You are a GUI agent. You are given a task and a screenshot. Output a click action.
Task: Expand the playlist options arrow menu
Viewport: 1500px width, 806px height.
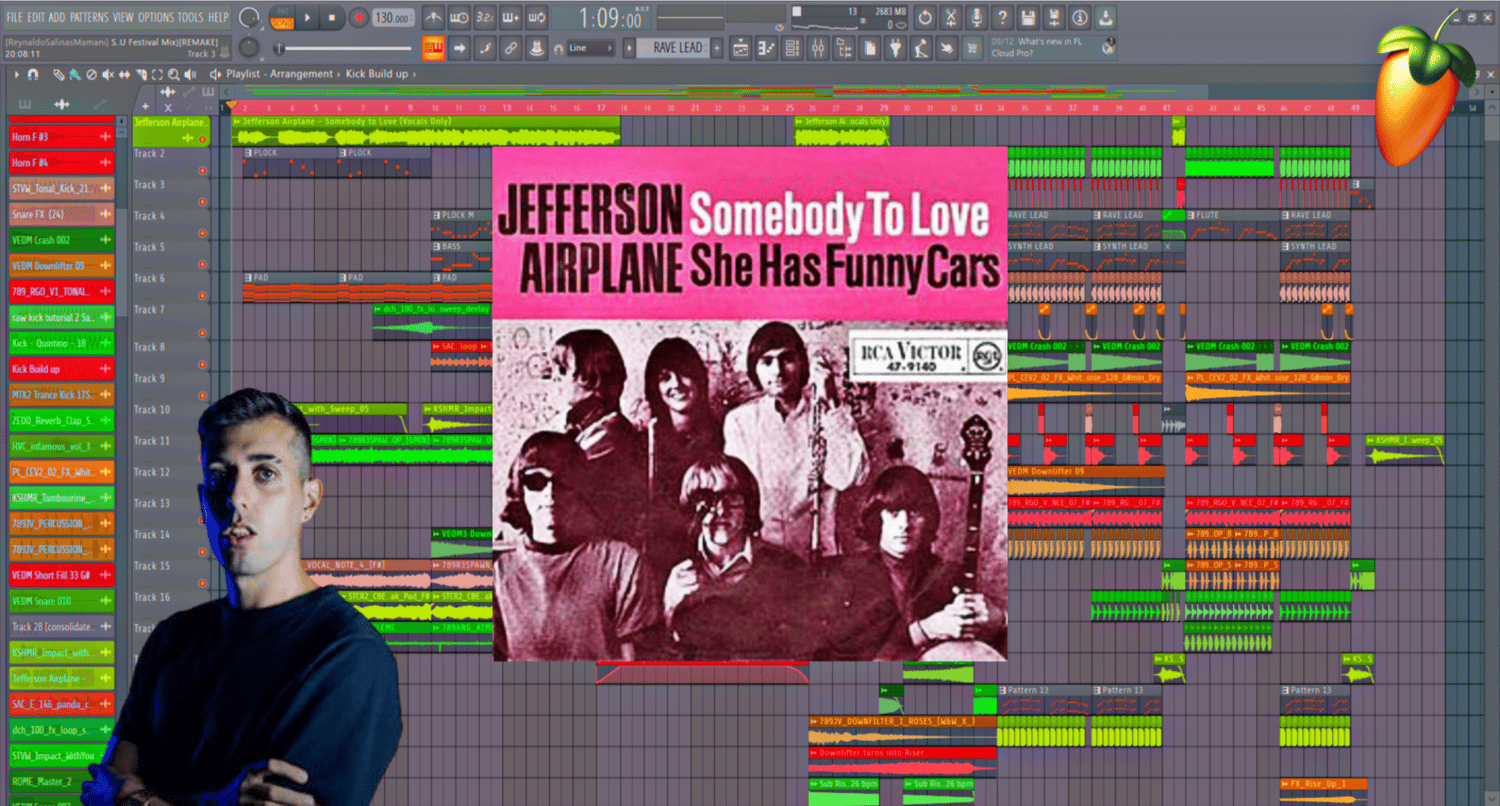click(x=17, y=74)
